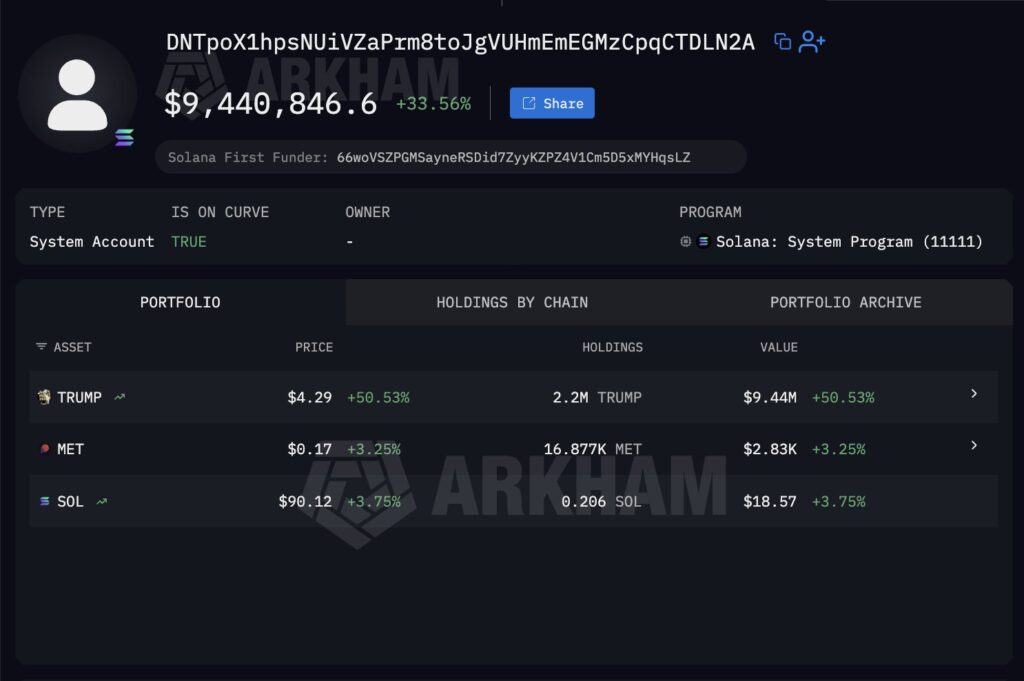Switch to the HOLDINGS BY CHAIN tab
The image size is (1024, 681).
coord(512,302)
